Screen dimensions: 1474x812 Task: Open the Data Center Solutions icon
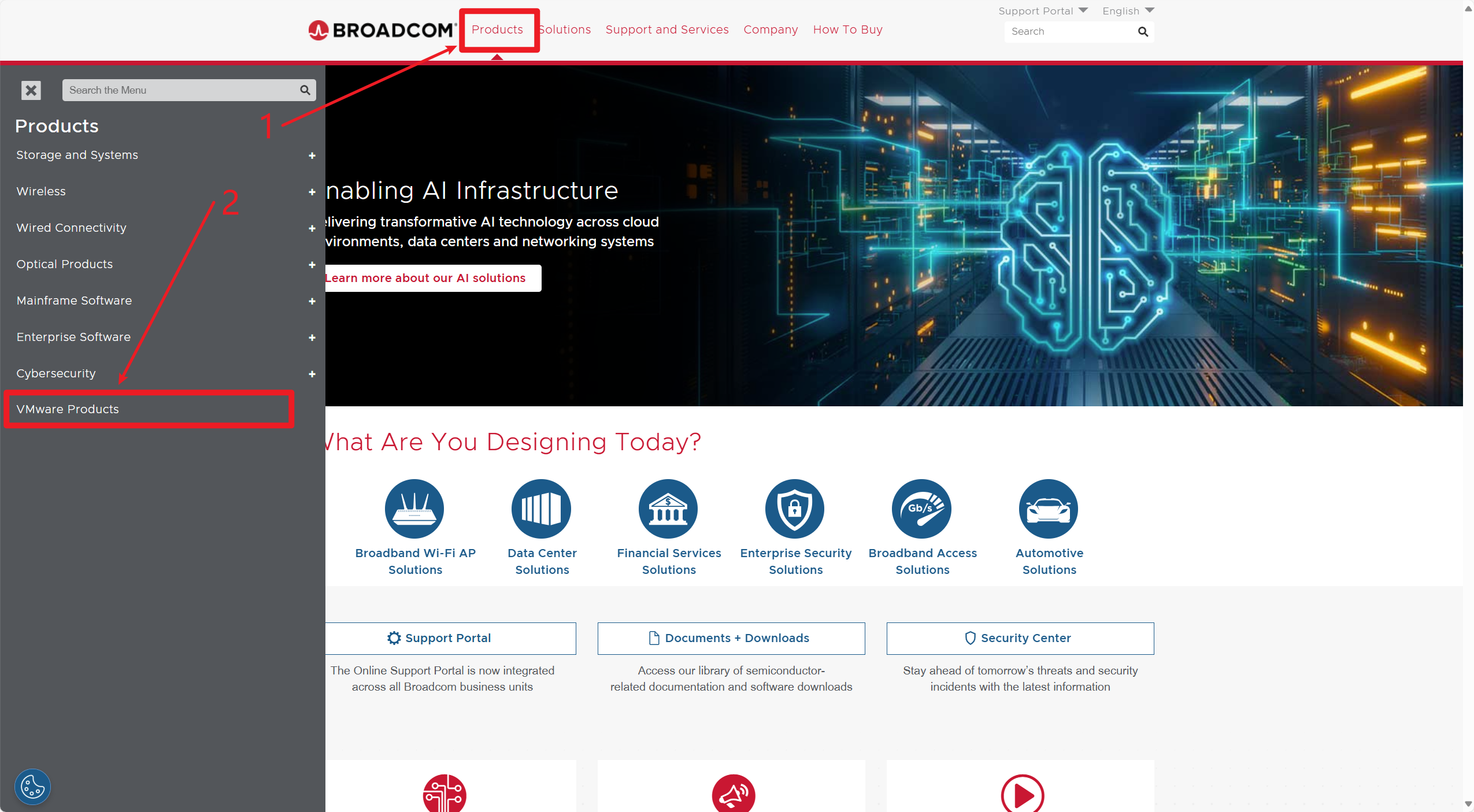point(541,509)
